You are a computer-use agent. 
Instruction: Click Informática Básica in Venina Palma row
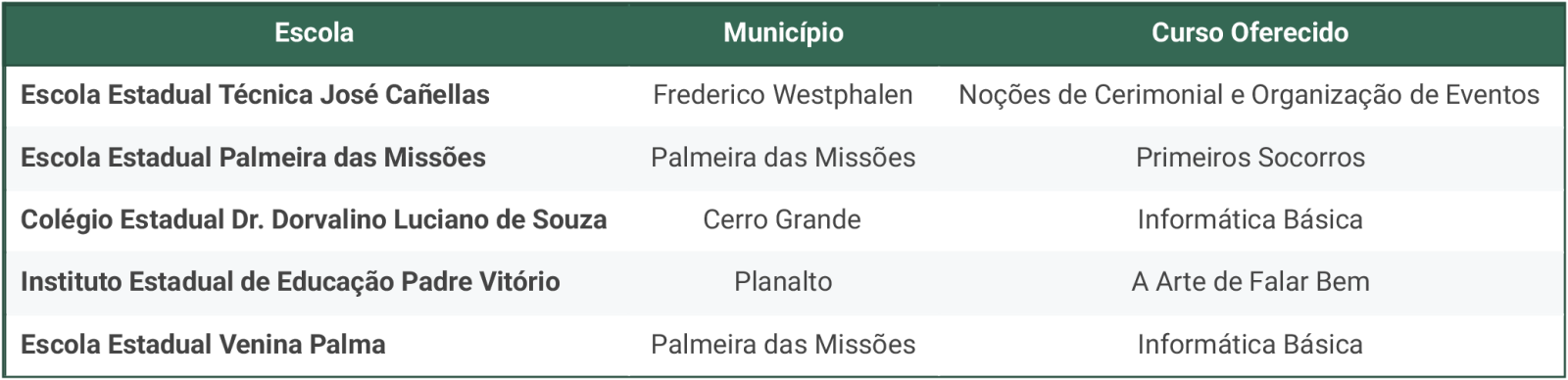pyautogui.click(x=1250, y=345)
